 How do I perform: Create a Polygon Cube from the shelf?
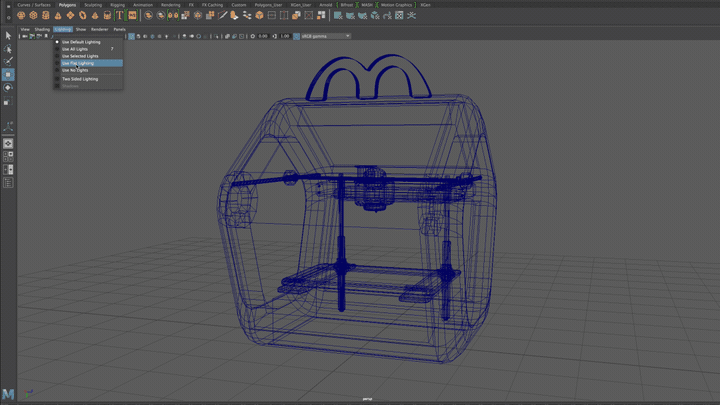34,16
